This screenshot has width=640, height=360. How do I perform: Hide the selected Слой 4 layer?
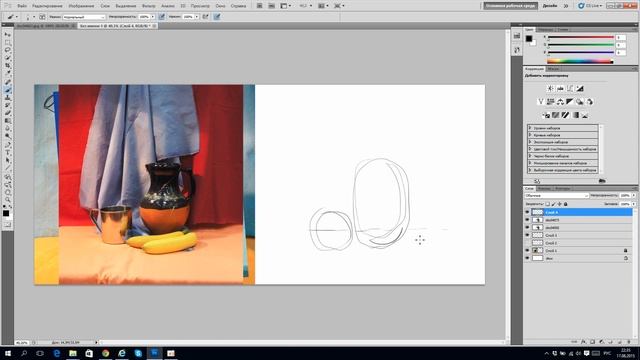click(527, 212)
